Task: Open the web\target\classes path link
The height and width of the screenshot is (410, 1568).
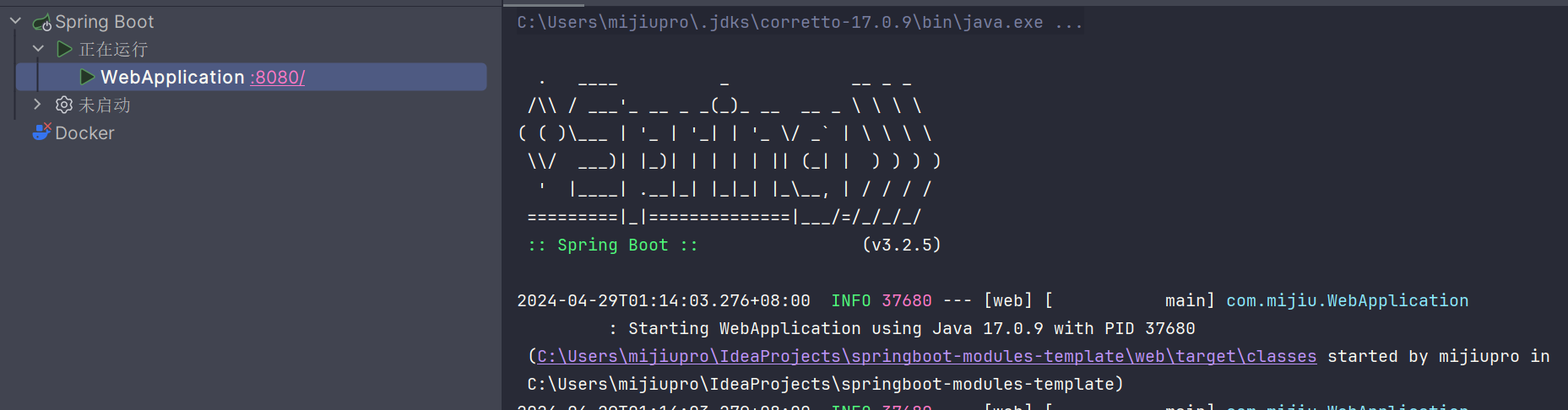Action: point(926,356)
